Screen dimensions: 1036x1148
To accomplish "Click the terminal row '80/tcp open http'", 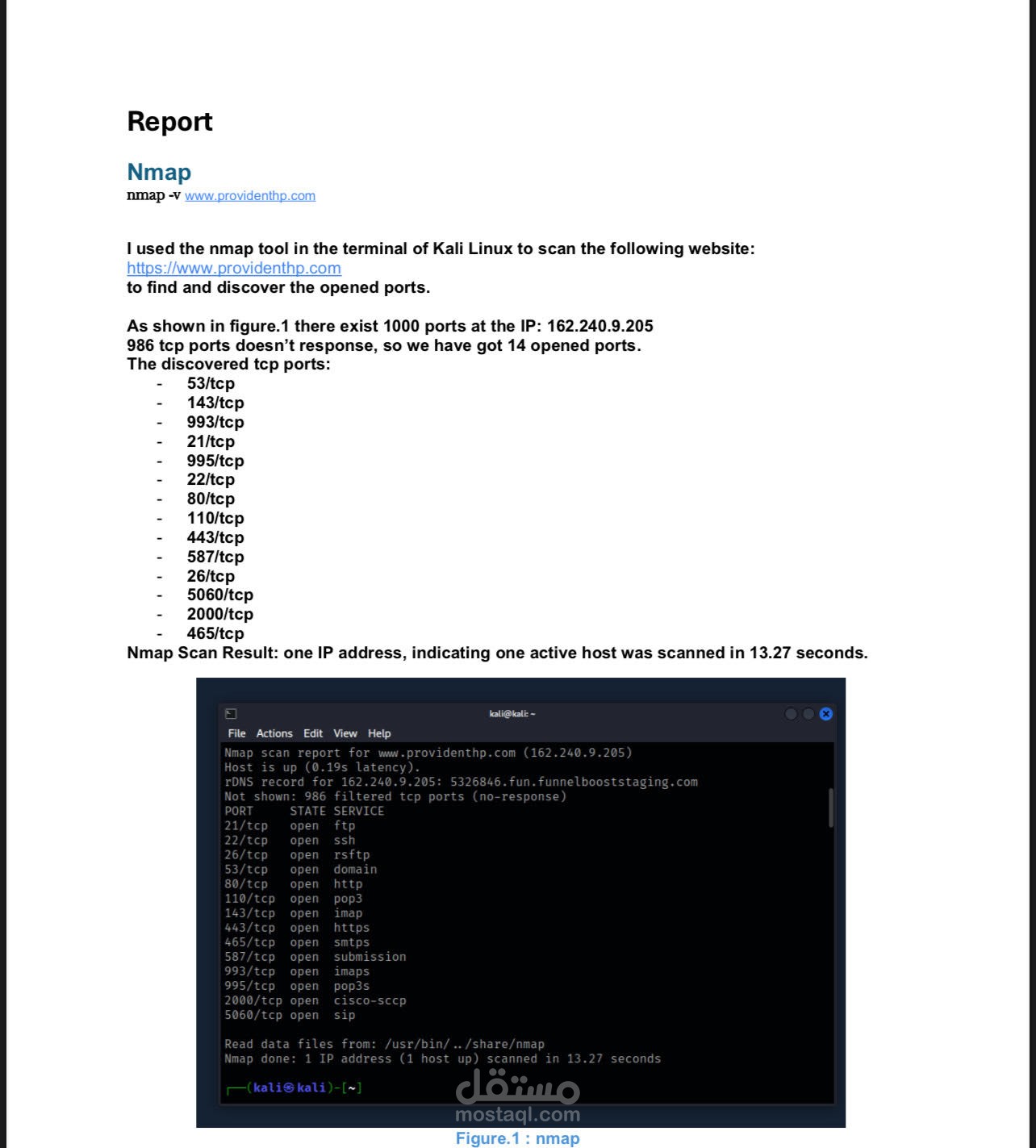I will [294, 883].
